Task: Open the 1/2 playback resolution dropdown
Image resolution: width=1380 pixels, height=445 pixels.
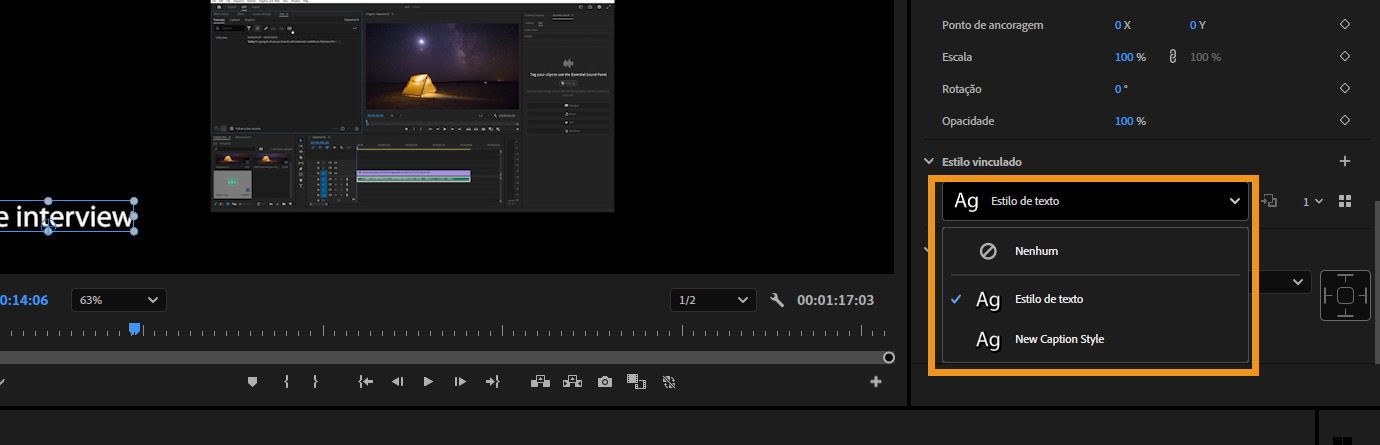Action: 713,300
